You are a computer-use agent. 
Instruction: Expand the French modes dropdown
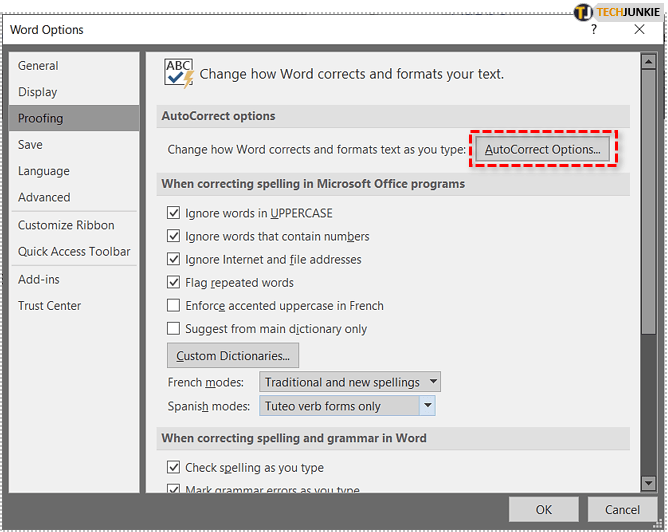tap(431, 382)
